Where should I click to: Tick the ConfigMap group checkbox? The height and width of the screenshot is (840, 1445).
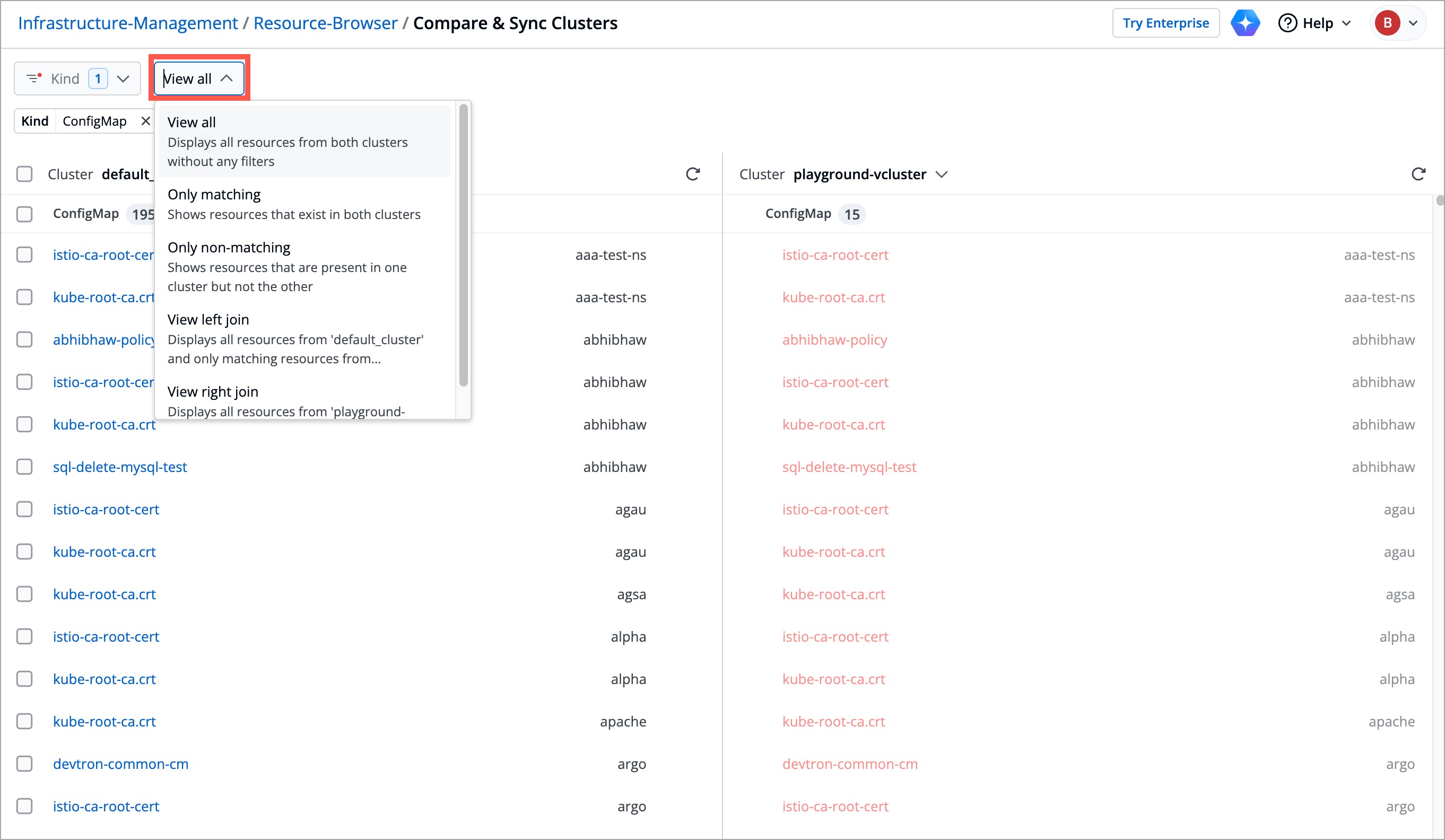coord(24,214)
